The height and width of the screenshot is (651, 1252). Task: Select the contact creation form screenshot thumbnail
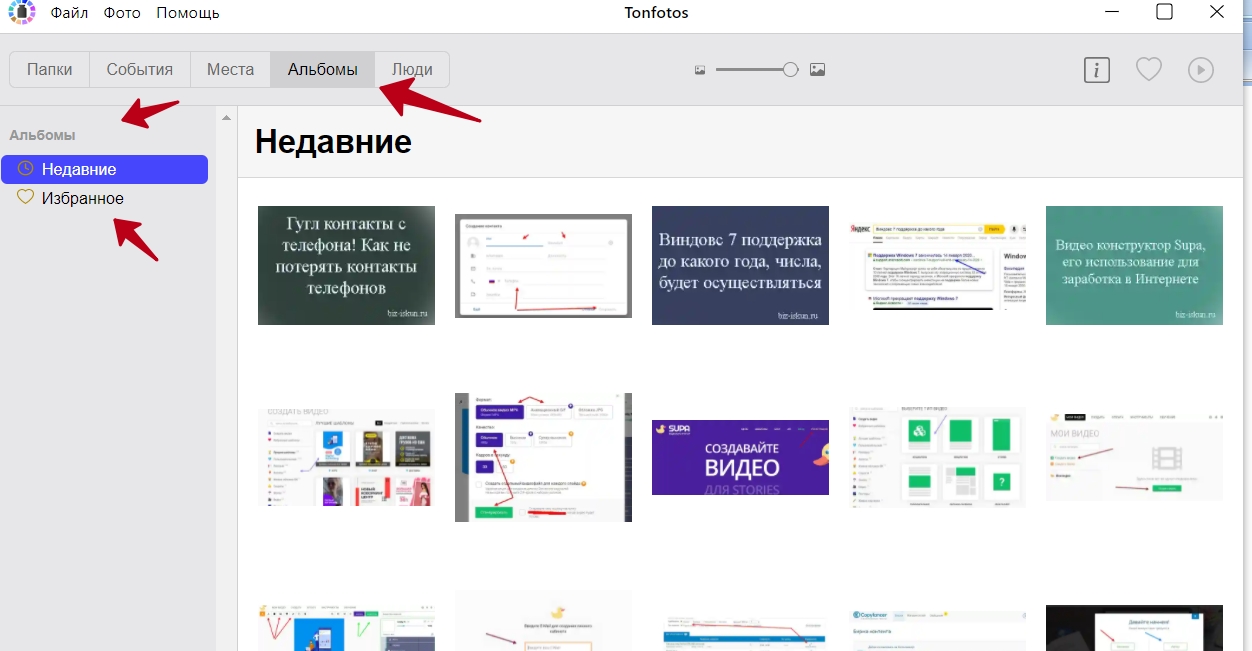(x=543, y=266)
